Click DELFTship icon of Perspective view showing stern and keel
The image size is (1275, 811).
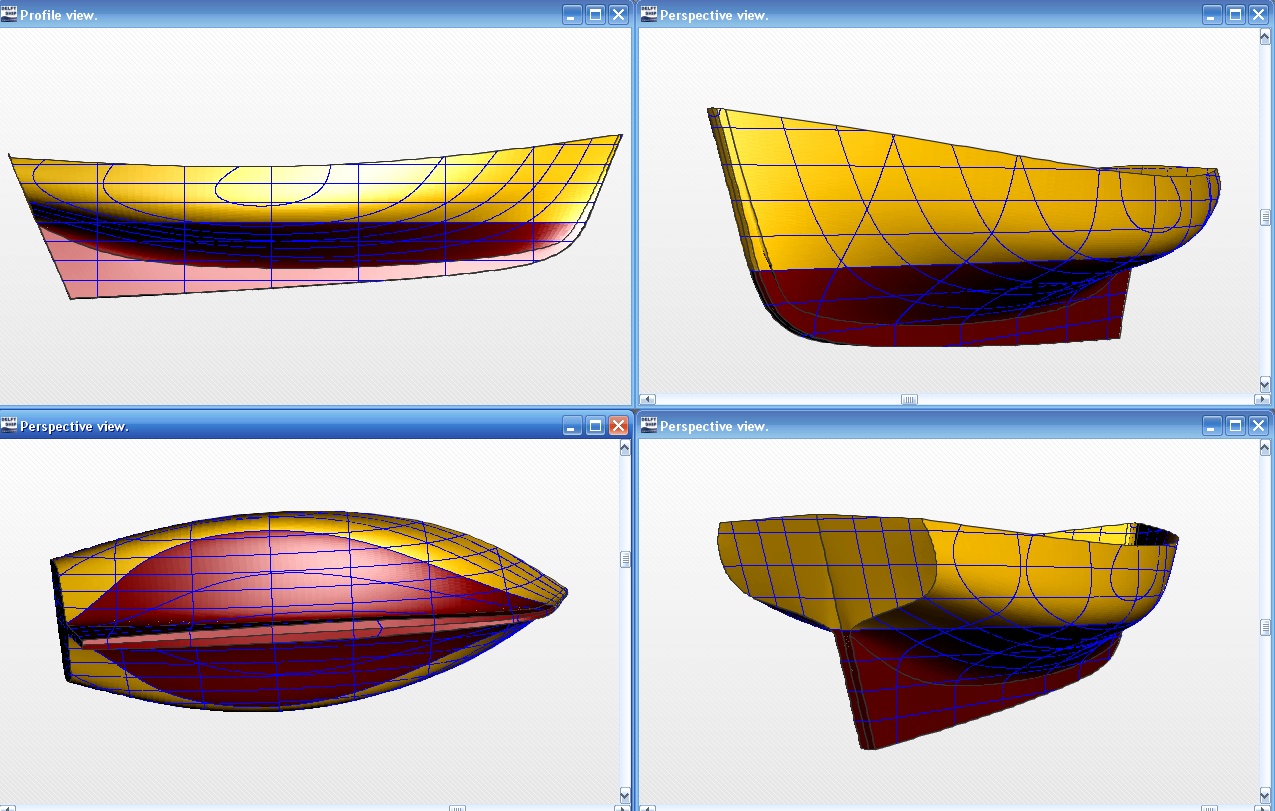649,425
